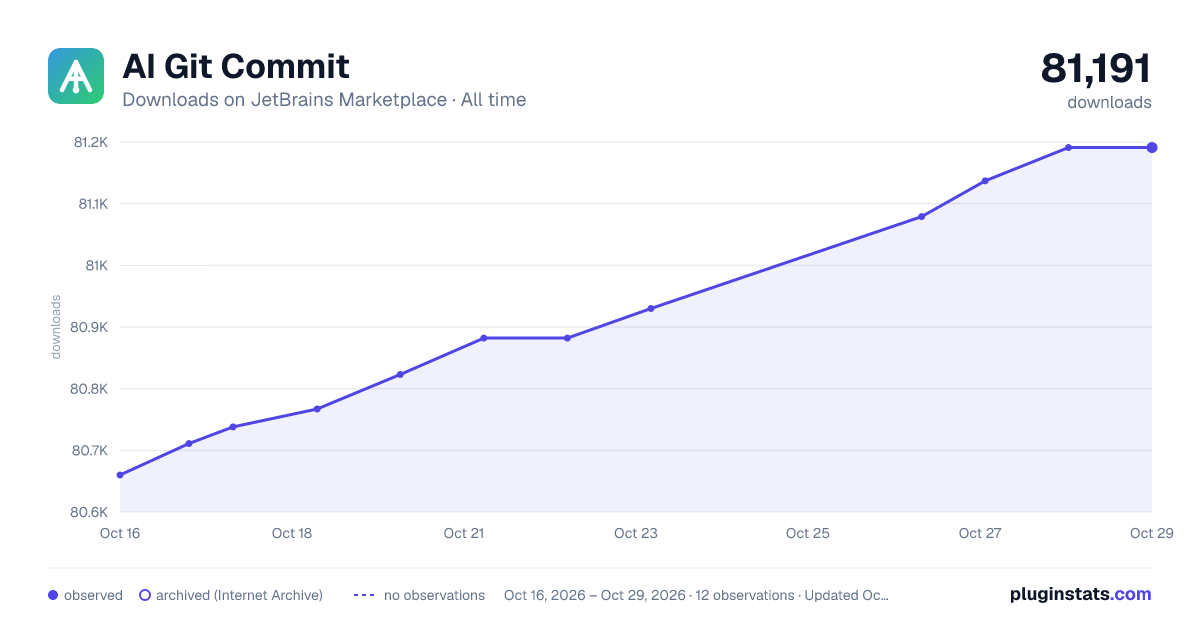Click the Oct 29 x-axis label
The height and width of the screenshot is (630, 1200).
1150,533
